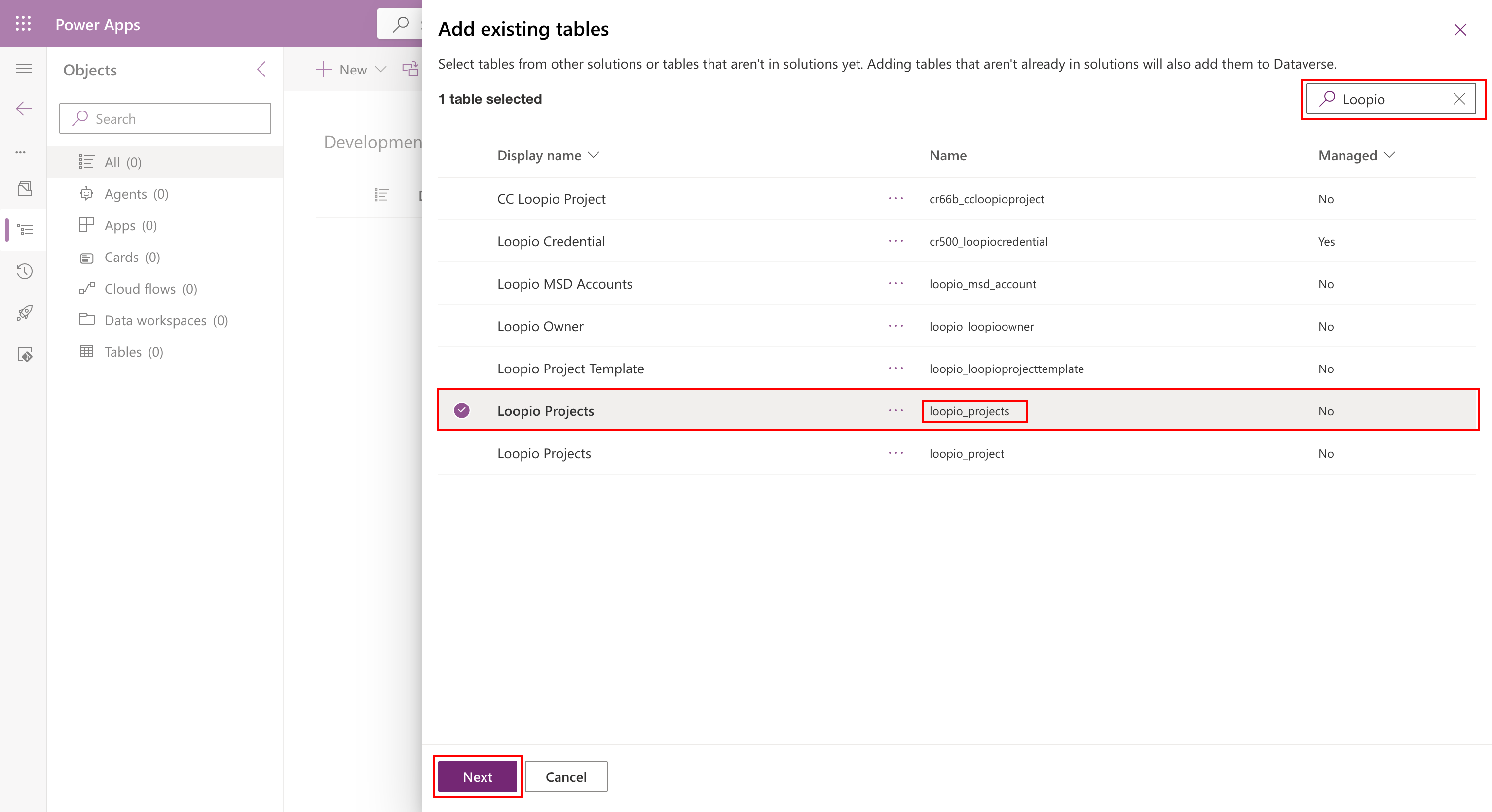Click the cr500_loopiocredential name cell
Image resolution: width=1492 pixels, height=812 pixels.
pyautogui.click(x=988, y=242)
